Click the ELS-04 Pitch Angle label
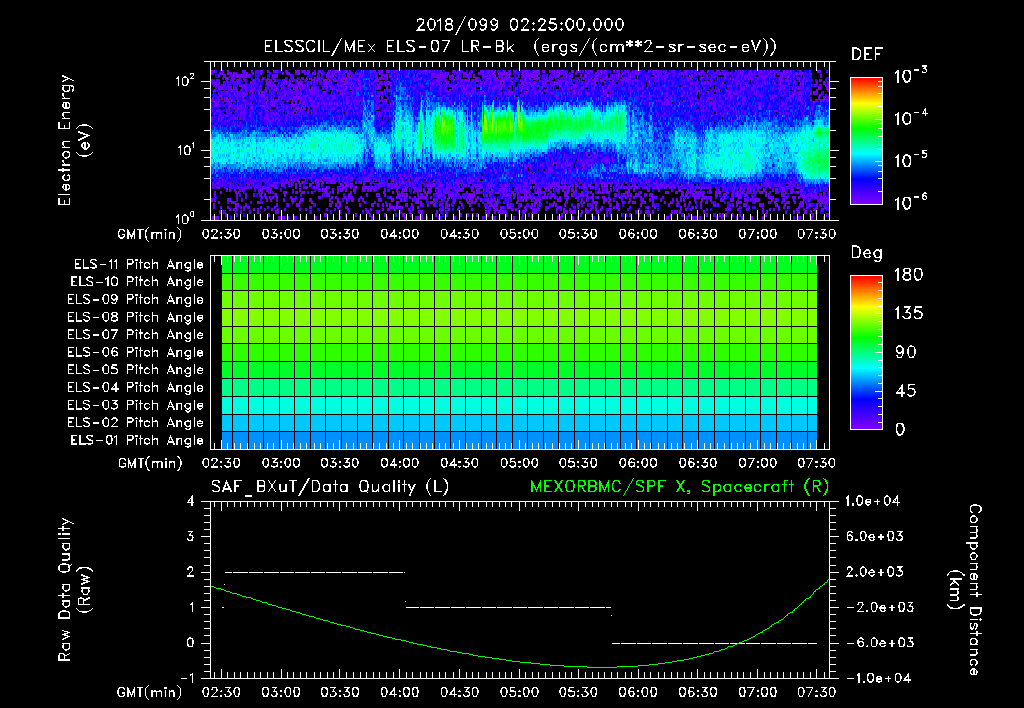Image resolution: width=1024 pixels, height=708 pixels. pos(138,387)
